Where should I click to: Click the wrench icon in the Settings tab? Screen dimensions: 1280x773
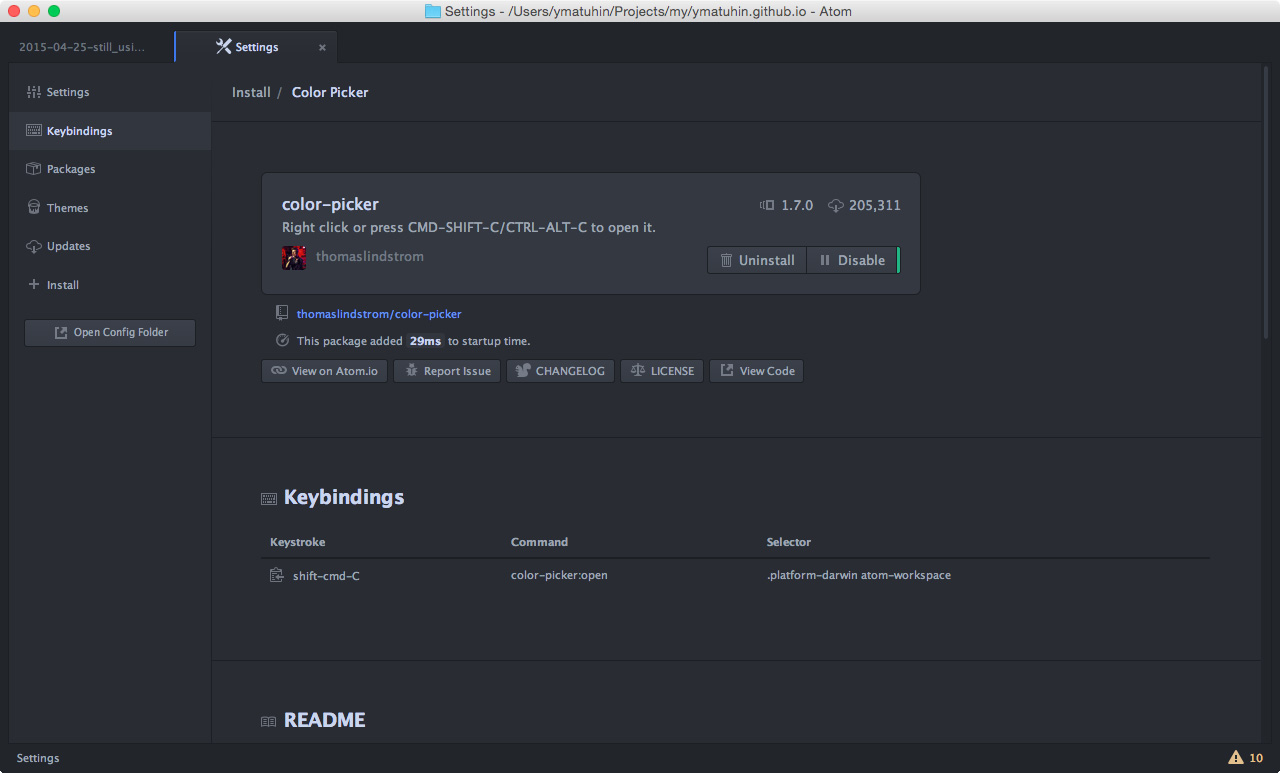[223, 47]
